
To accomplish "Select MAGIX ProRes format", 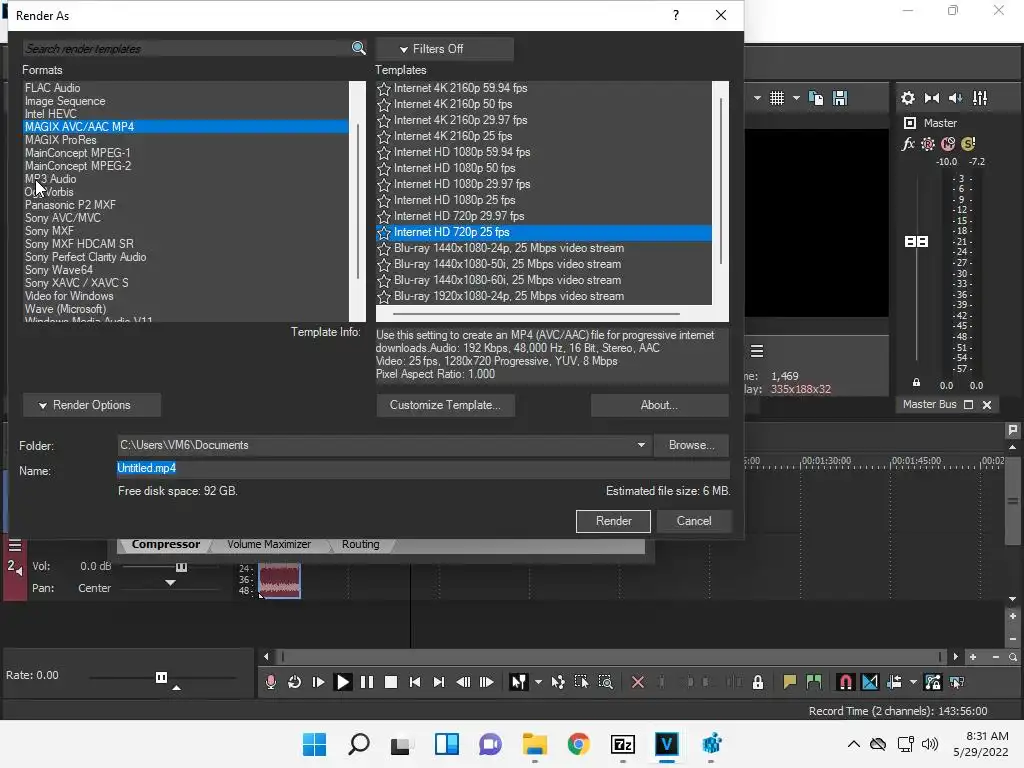I will click(x=185, y=140).
